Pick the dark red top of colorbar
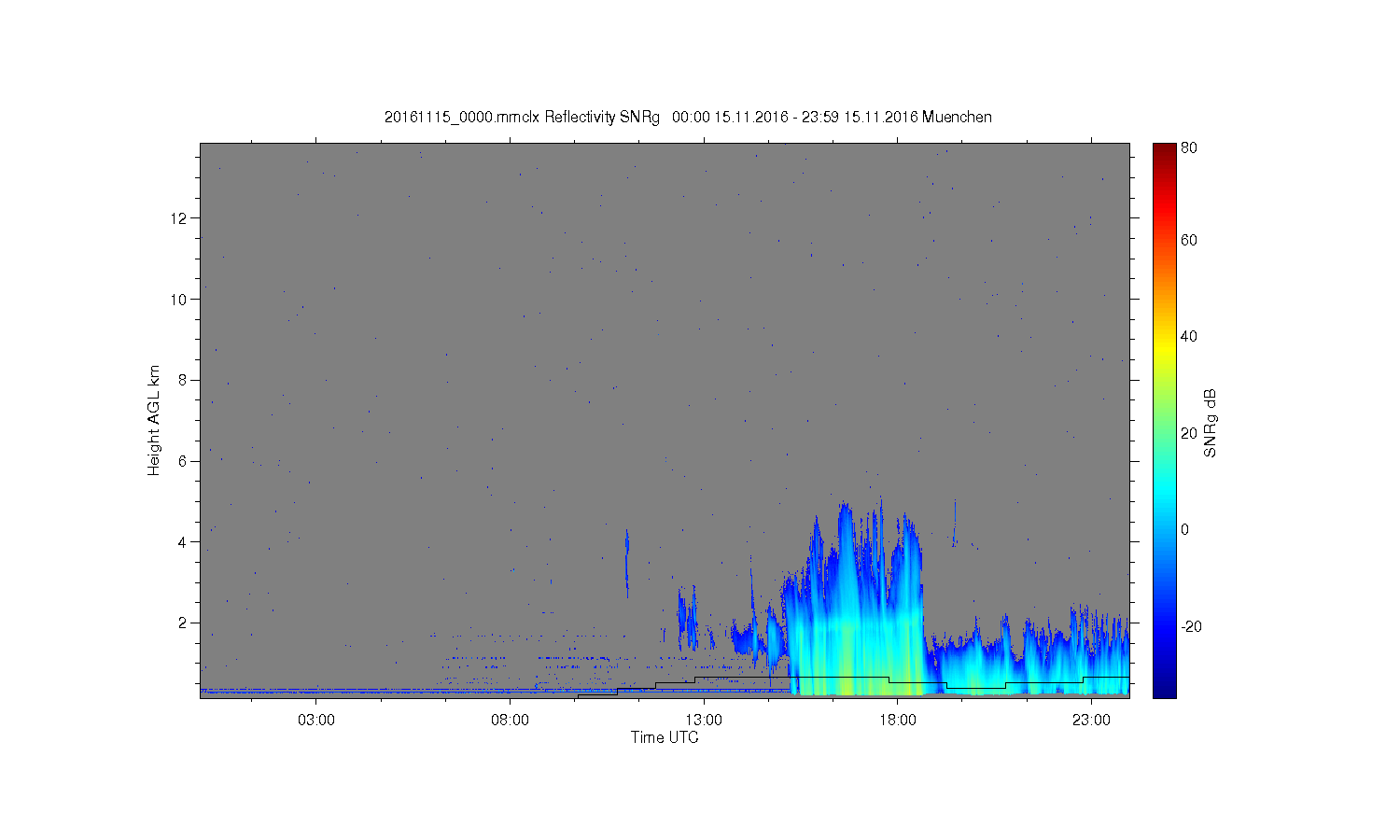Image resolution: width=1400 pixels, height=840 pixels. (x=1164, y=151)
